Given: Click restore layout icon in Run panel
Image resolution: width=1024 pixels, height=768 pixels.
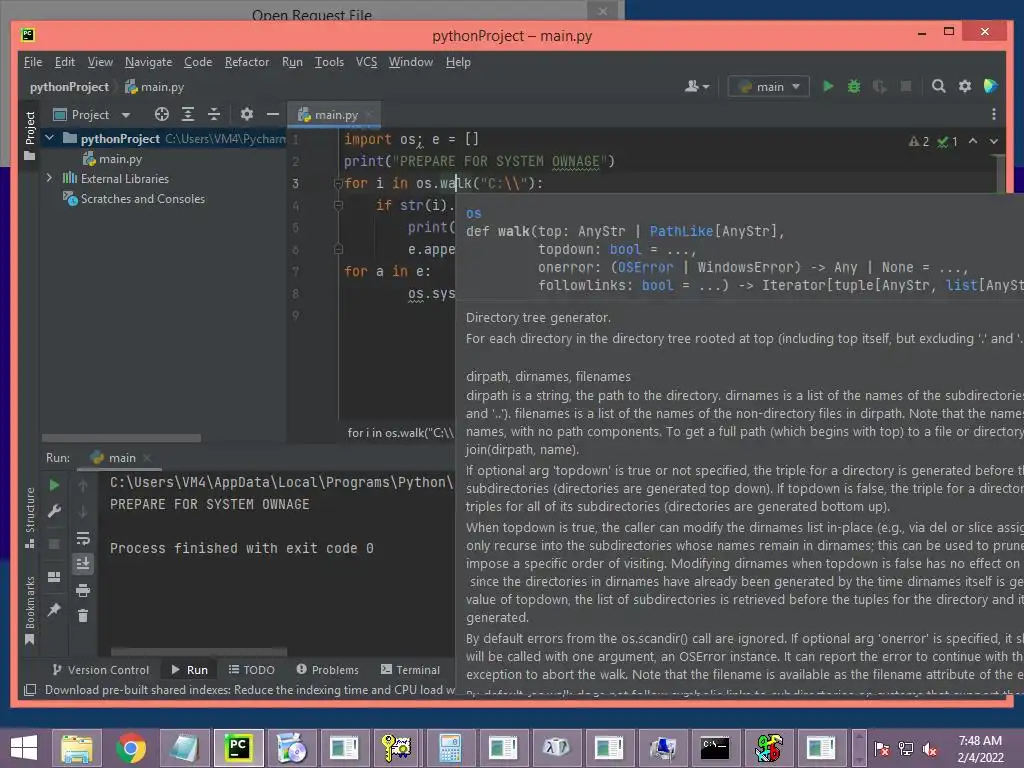Looking at the screenshot, I should 54,577.
